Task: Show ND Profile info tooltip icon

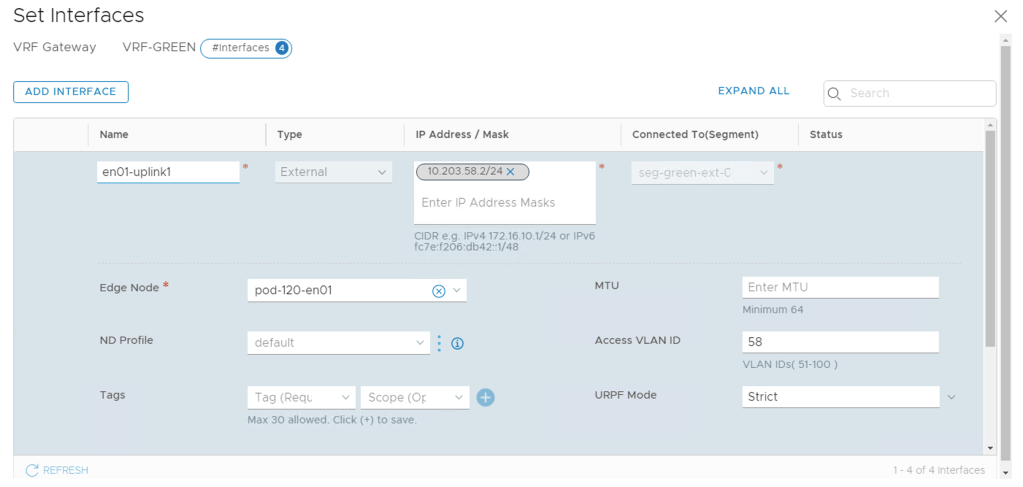Action: (x=457, y=343)
